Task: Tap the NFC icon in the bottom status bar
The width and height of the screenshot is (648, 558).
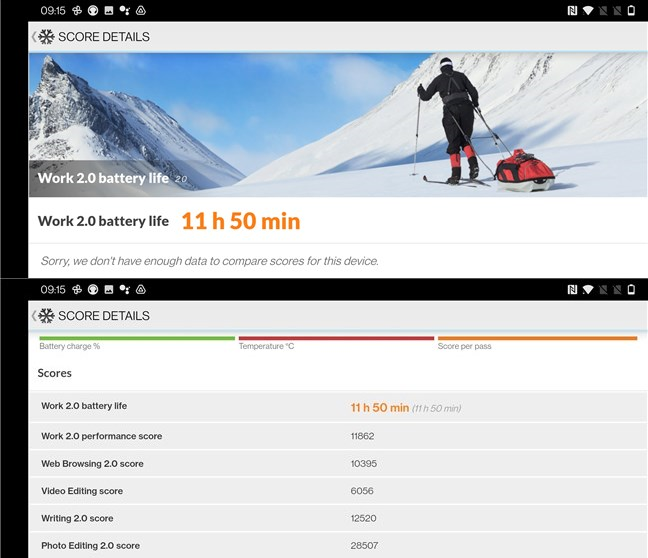Action: 572,290
